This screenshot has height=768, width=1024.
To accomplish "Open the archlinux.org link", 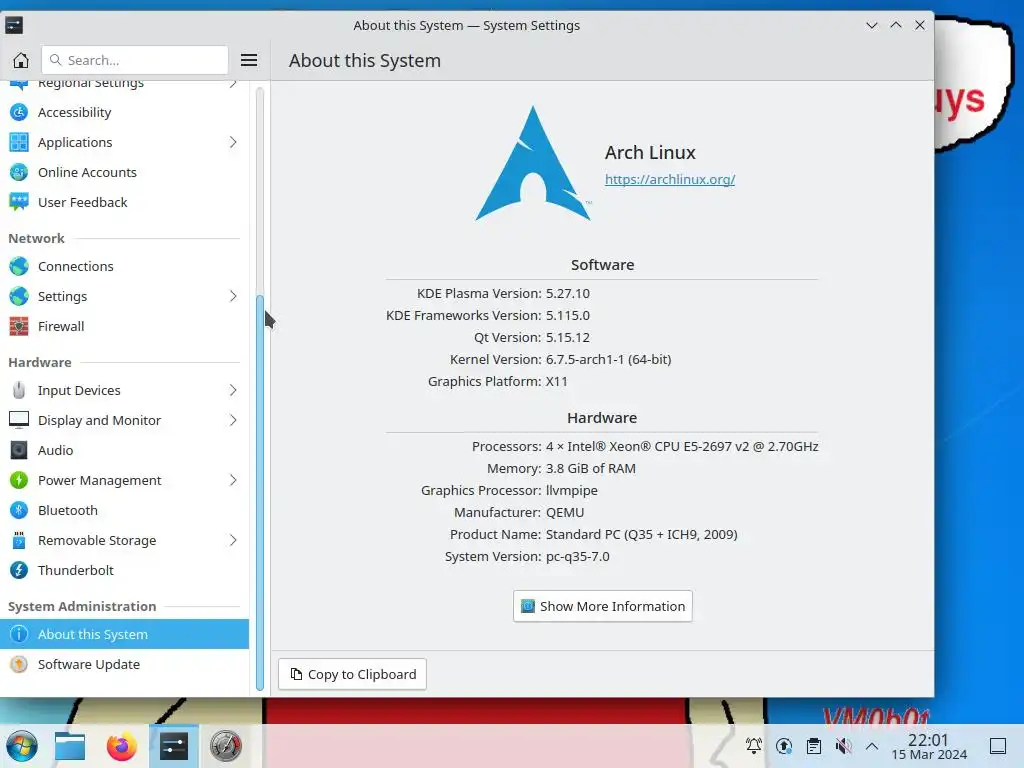I will click(670, 179).
